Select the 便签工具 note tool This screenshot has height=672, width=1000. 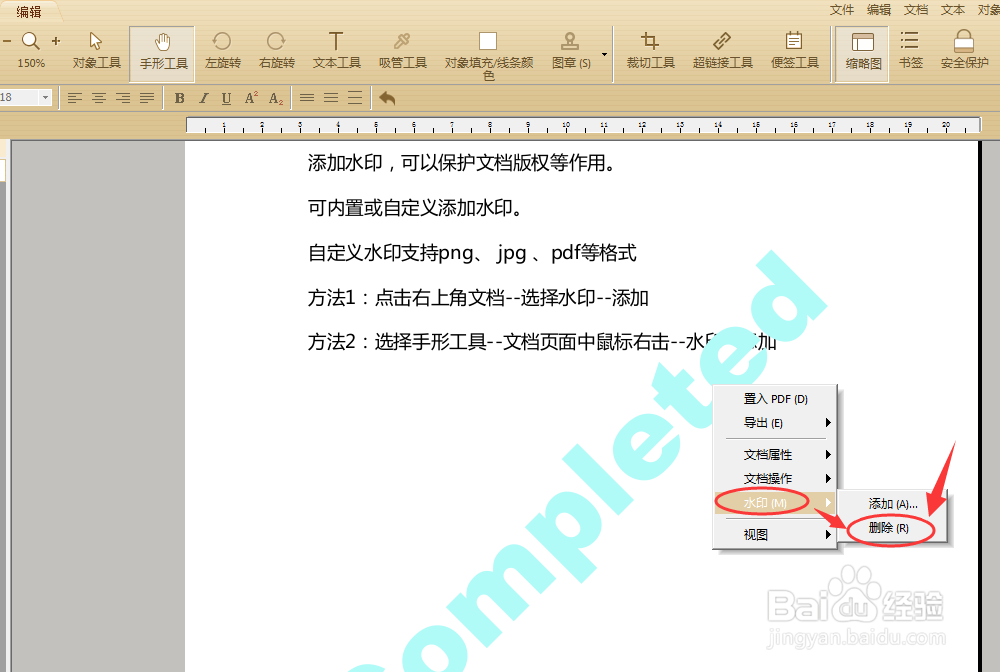coord(795,51)
